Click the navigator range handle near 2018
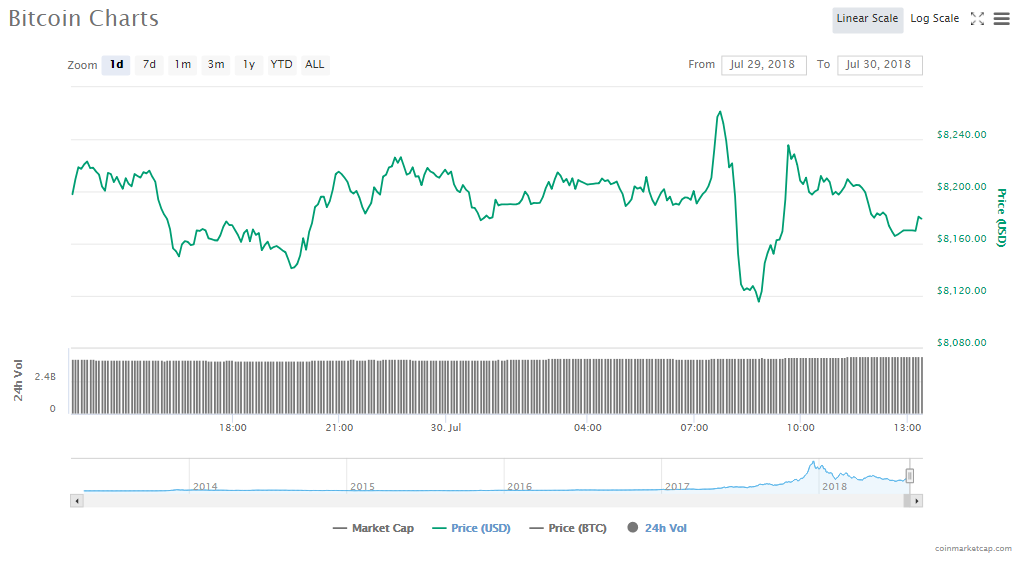 (910, 476)
